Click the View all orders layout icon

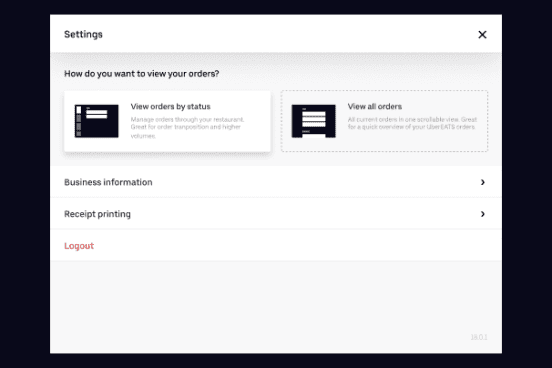tap(313, 121)
